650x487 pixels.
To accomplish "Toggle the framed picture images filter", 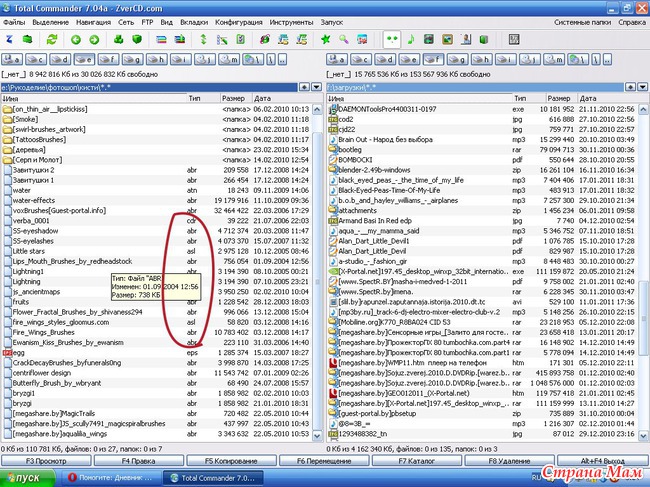I will point(447,39).
